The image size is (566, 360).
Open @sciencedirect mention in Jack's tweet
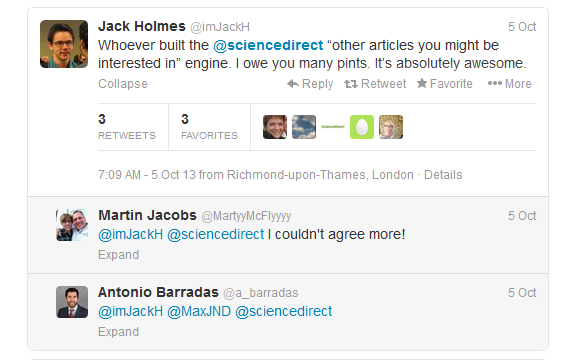point(268,45)
